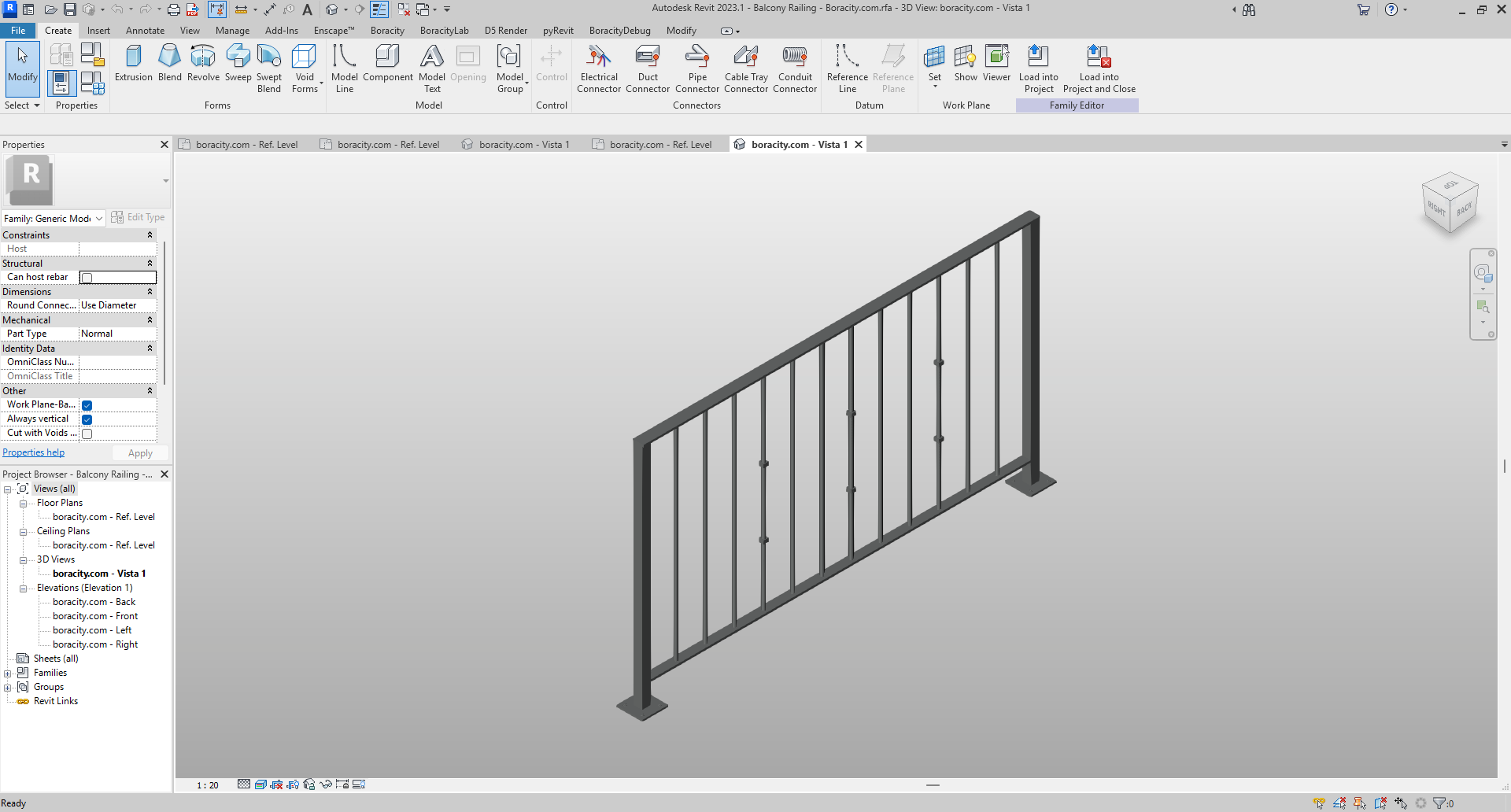Switch to the pyRevit tab
This screenshot has height=812, width=1511.
558,31
